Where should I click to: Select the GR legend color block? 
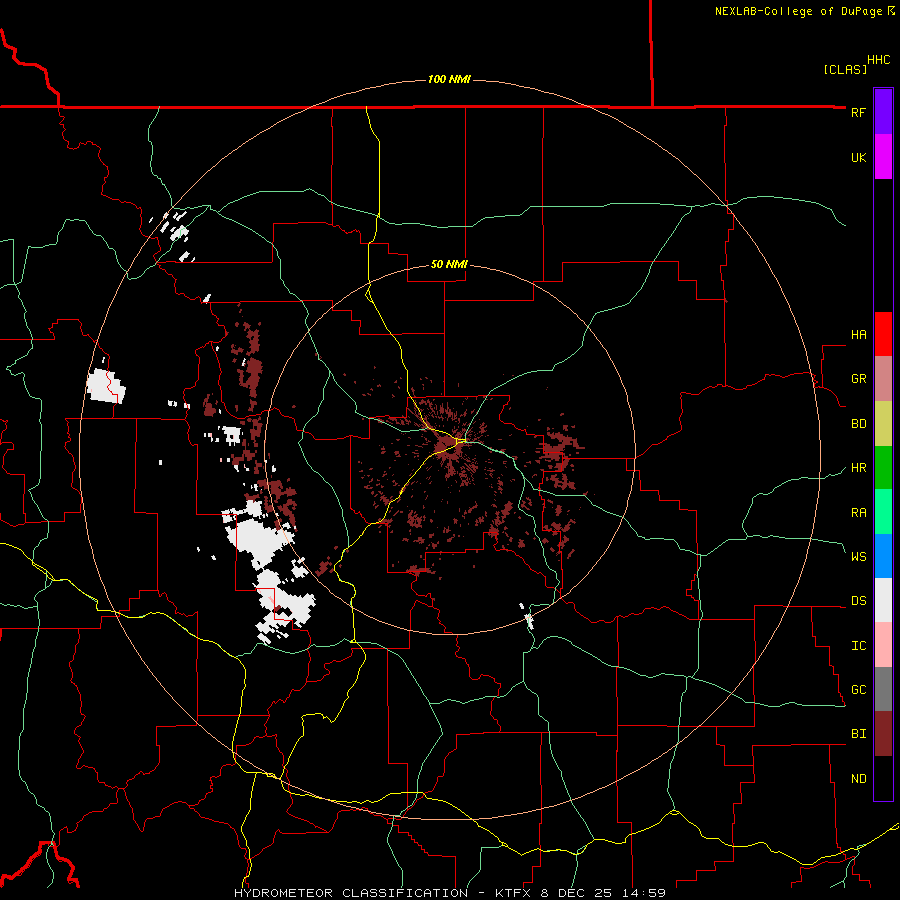(x=883, y=378)
